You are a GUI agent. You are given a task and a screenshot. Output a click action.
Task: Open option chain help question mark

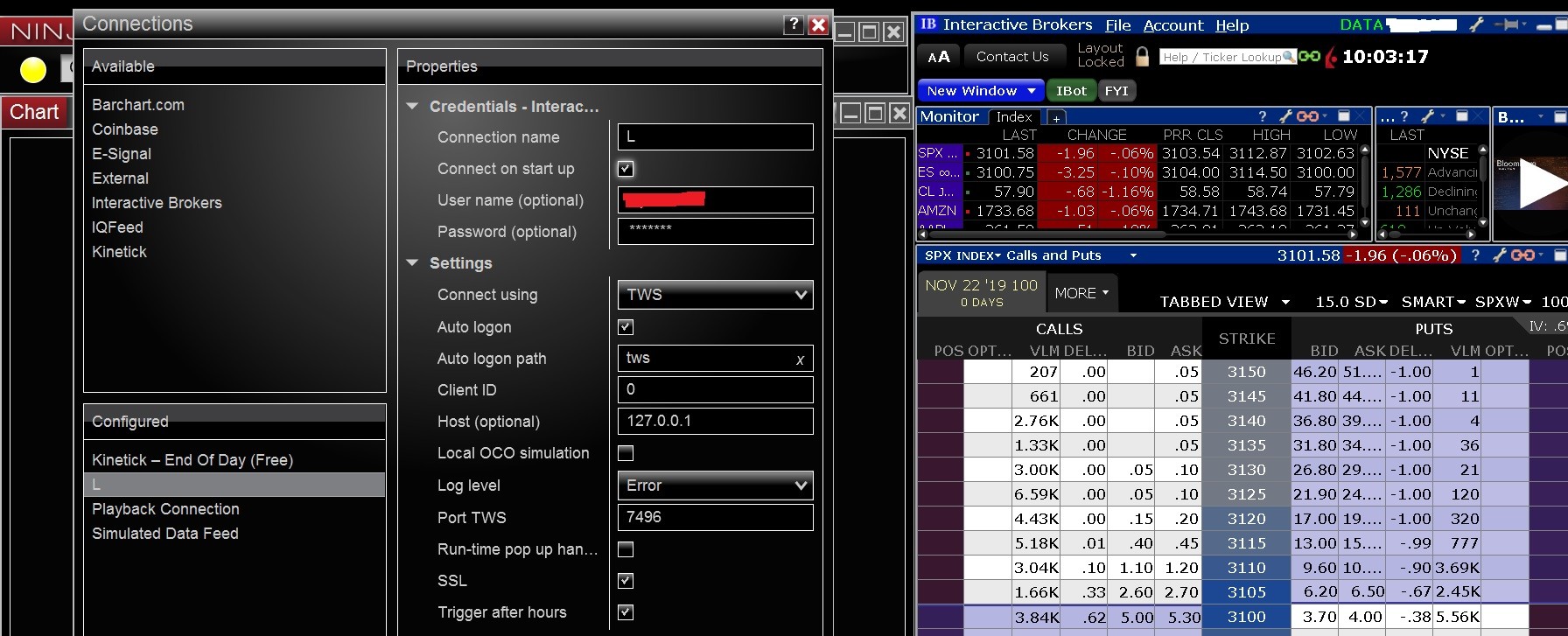click(1476, 255)
